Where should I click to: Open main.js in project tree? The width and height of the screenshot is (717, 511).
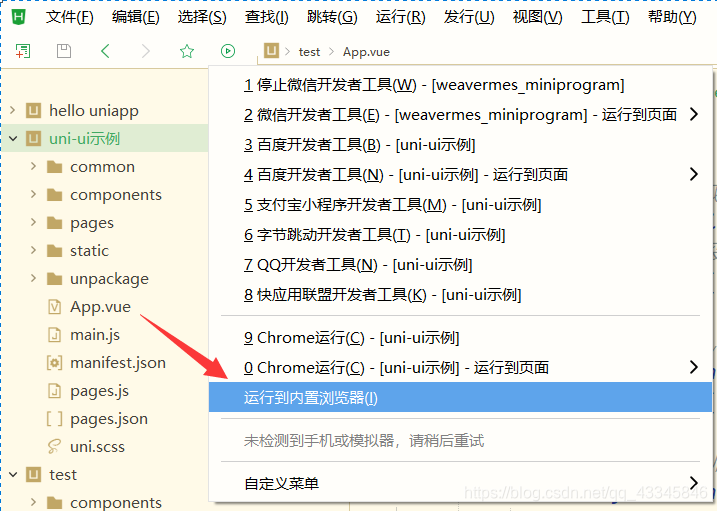point(95,335)
